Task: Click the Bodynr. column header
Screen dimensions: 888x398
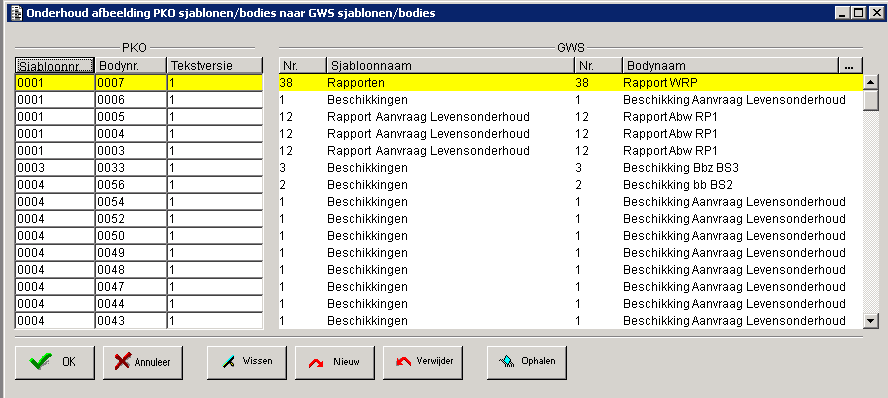Action: 130,65
